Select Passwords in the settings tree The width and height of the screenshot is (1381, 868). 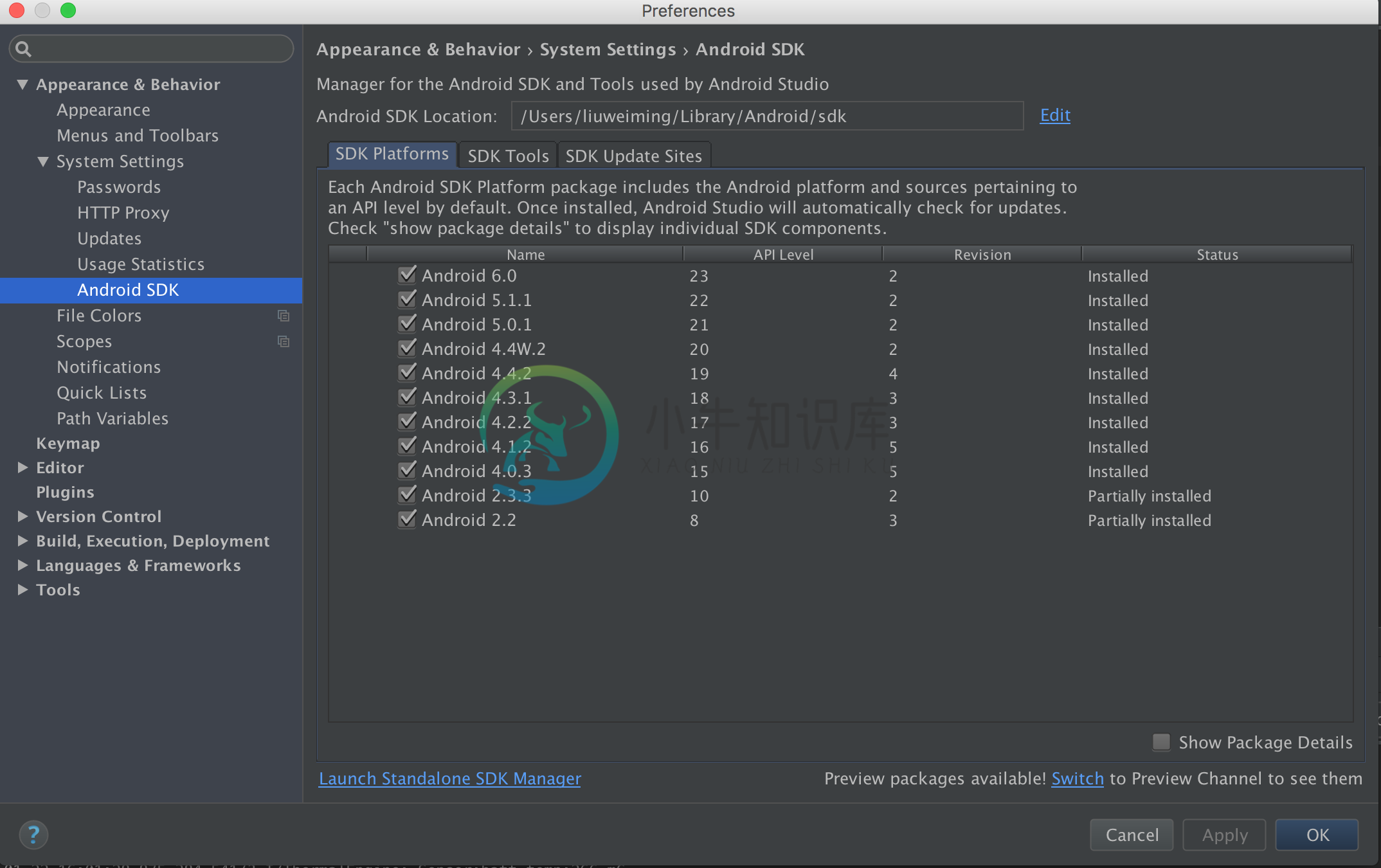[119, 187]
